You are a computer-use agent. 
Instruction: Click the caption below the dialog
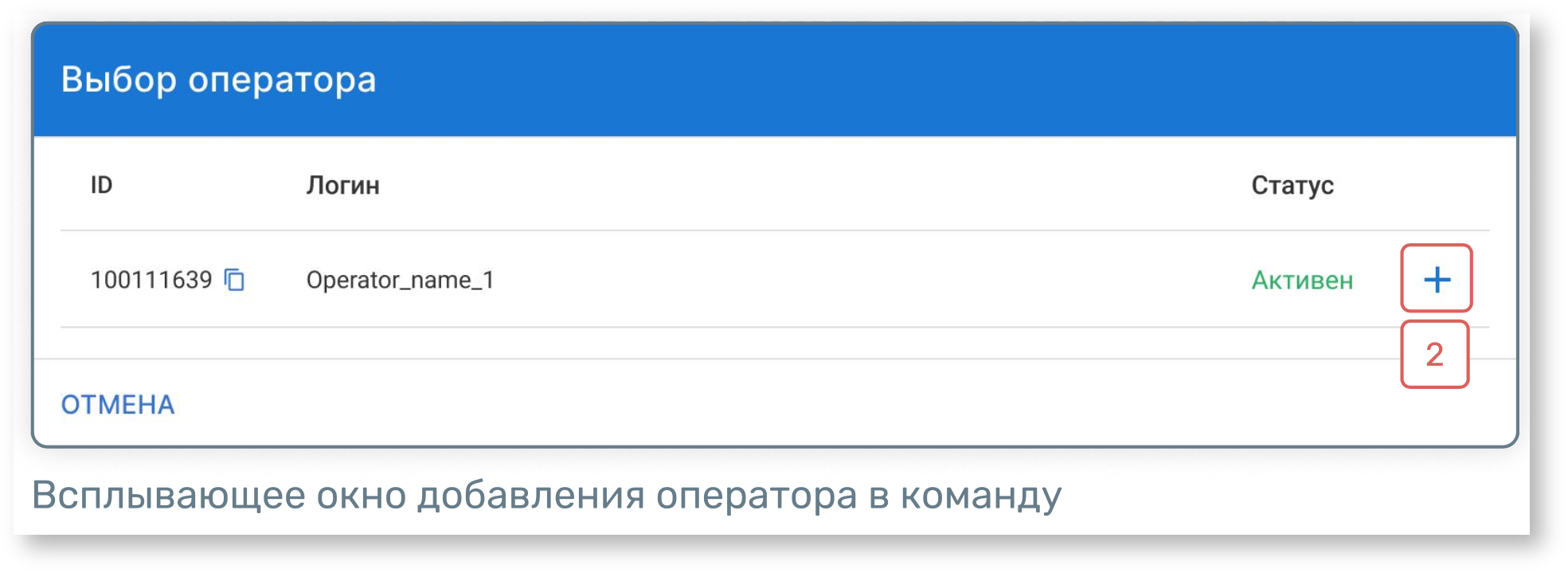tap(546, 496)
